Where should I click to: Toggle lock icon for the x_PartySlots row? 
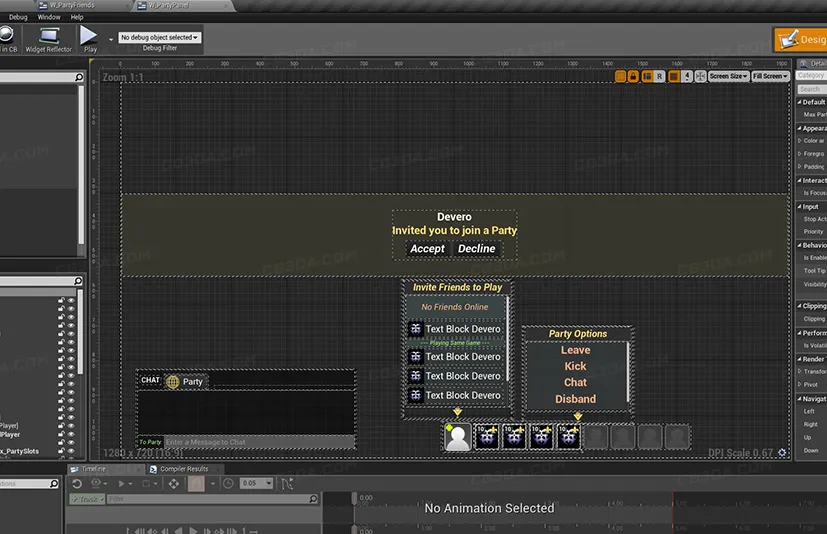(x=61, y=451)
